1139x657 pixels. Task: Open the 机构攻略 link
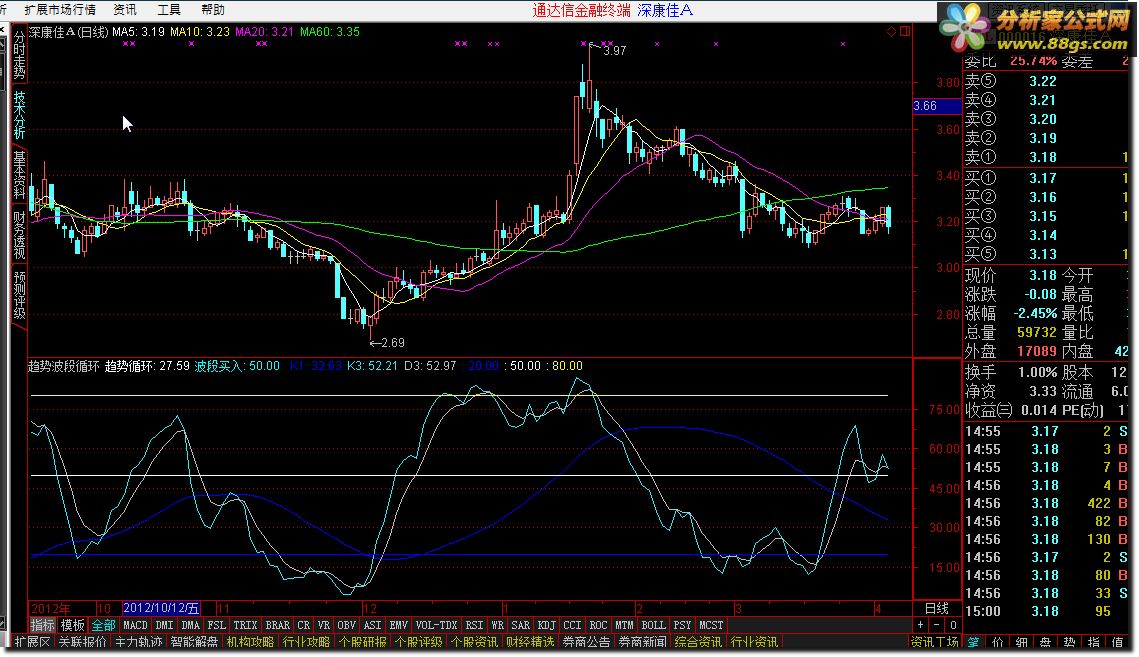(251, 642)
